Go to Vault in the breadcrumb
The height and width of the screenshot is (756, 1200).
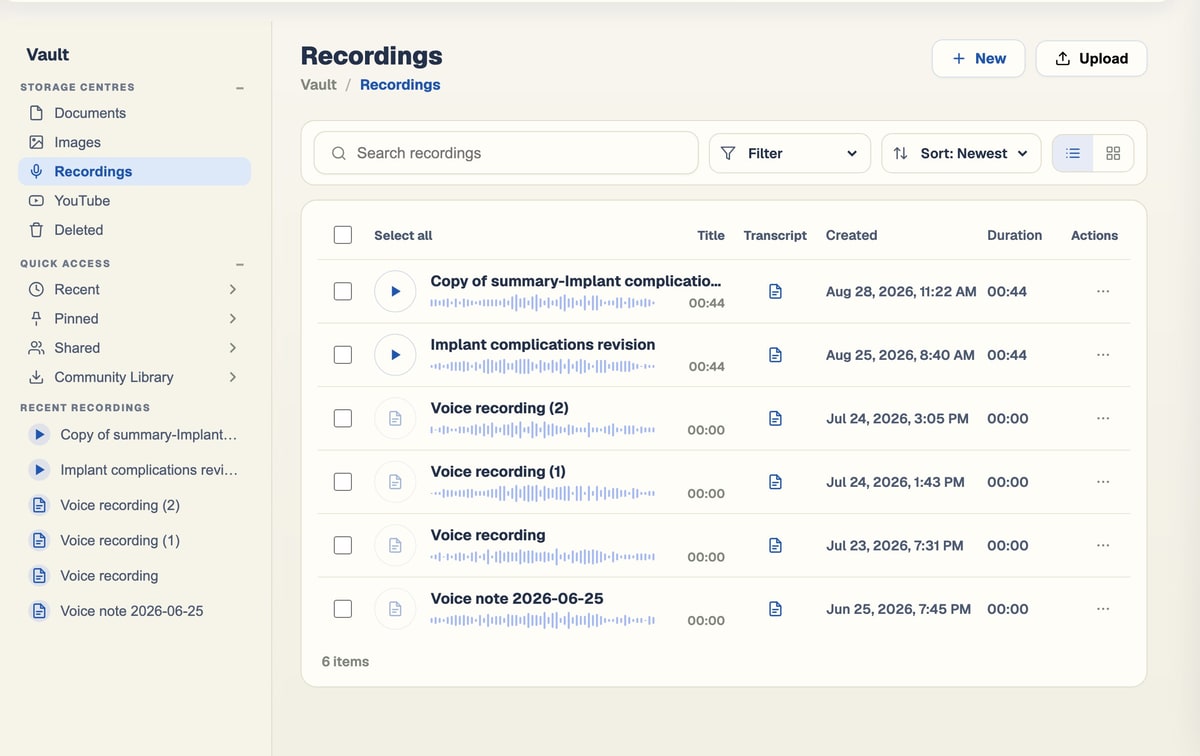click(319, 85)
